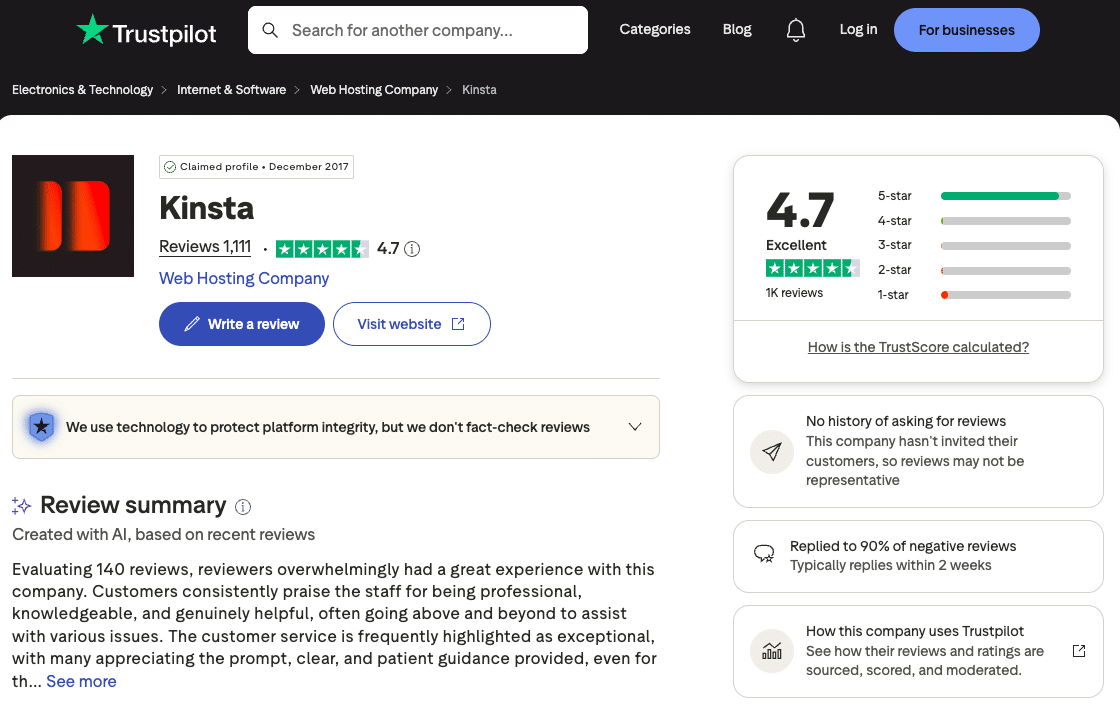Viewport: 1120px width, 716px height.
Task: Filter by 4-star rating bar
Action: [974, 221]
